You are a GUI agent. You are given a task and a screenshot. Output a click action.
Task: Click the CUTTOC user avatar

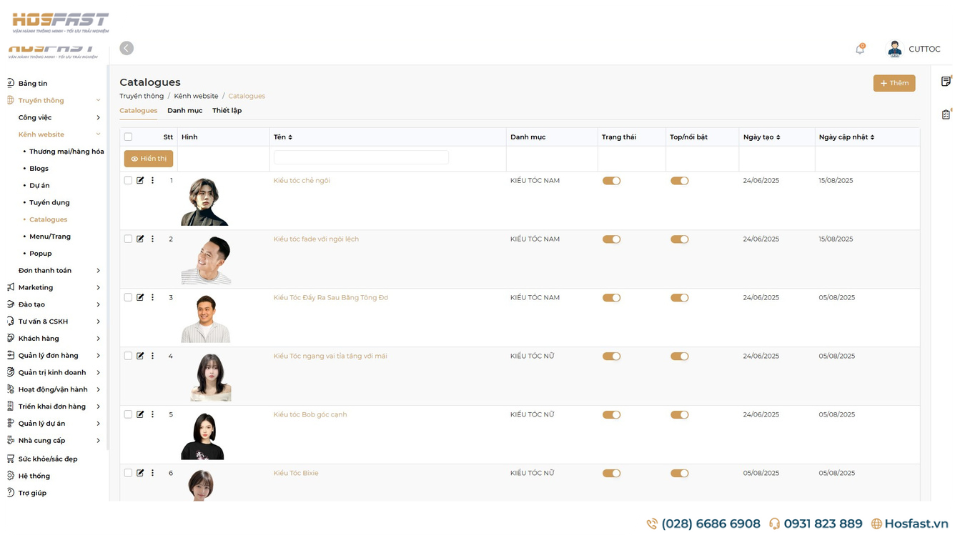[x=894, y=49]
